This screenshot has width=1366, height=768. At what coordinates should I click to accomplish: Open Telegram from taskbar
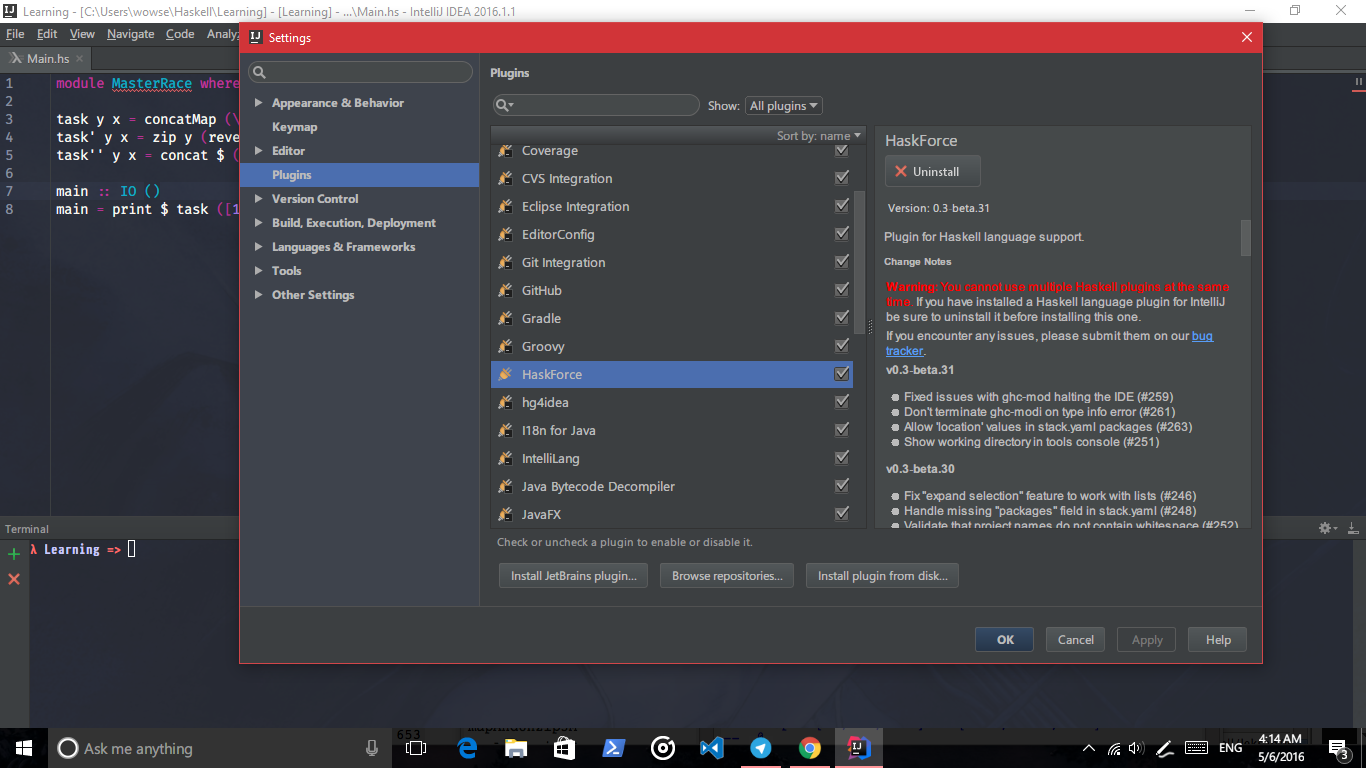click(x=761, y=748)
